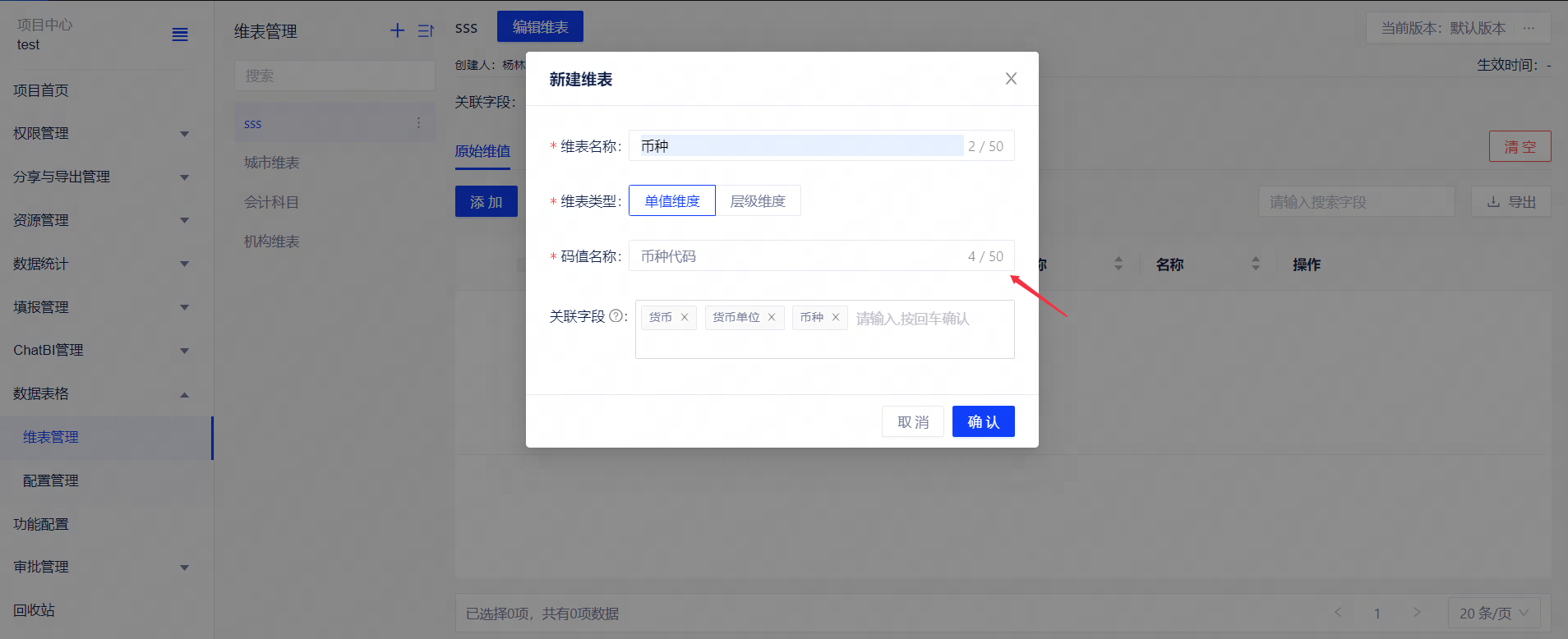Image resolution: width=1568 pixels, height=639 pixels.
Task: Open the three-dot menu for sss item
Action: point(418,123)
